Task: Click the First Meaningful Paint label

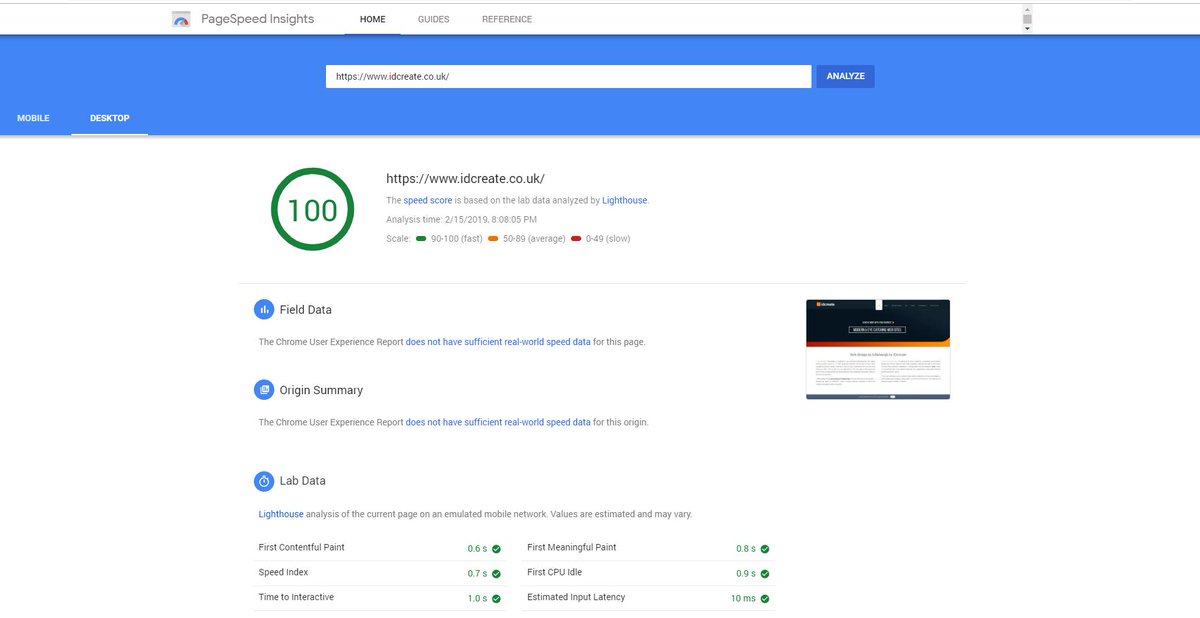Action: click(572, 548)
